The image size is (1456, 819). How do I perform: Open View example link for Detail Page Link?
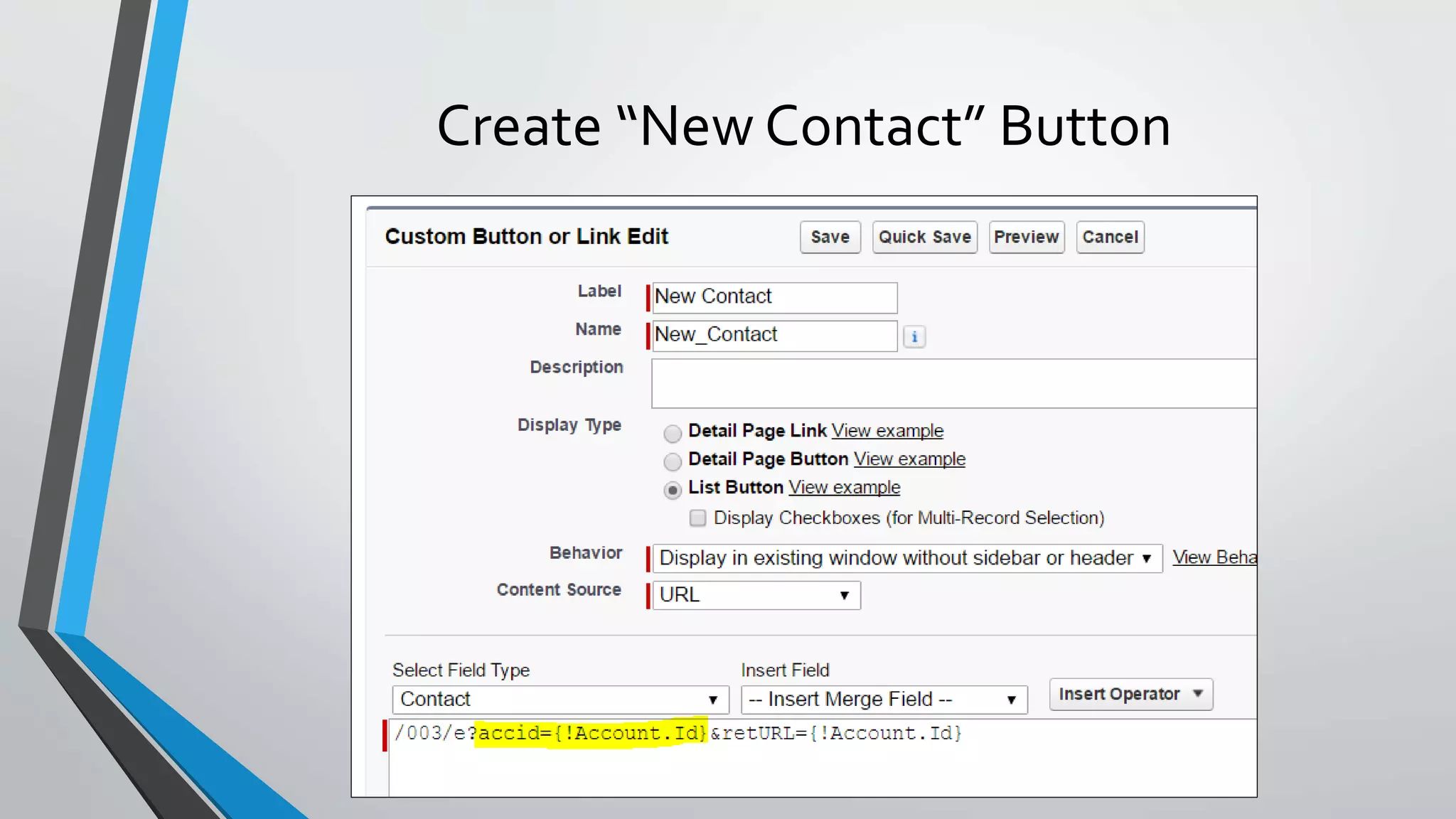coord(887,431)
